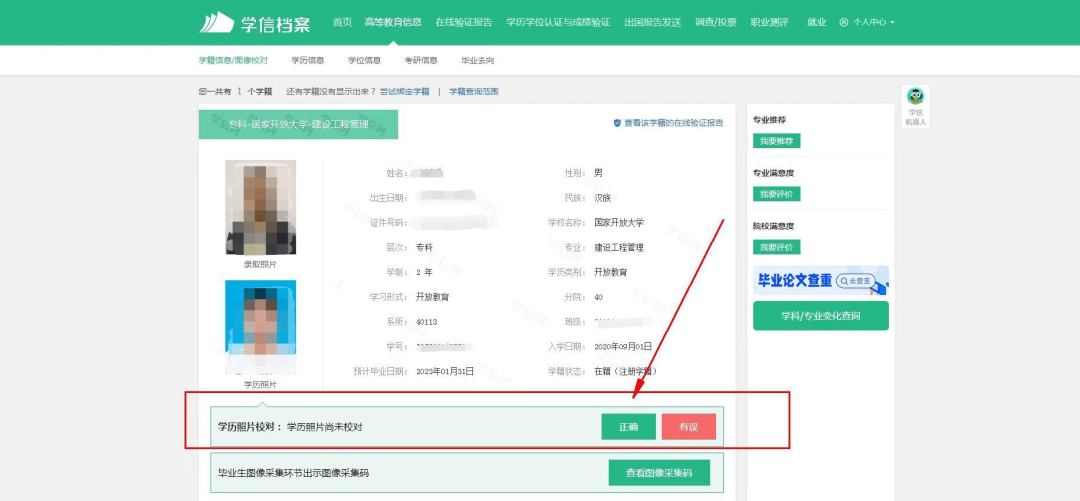1080x501 pixels.
Task: Click the 学科/专业变化查询 button
Action: coord(821,316)
